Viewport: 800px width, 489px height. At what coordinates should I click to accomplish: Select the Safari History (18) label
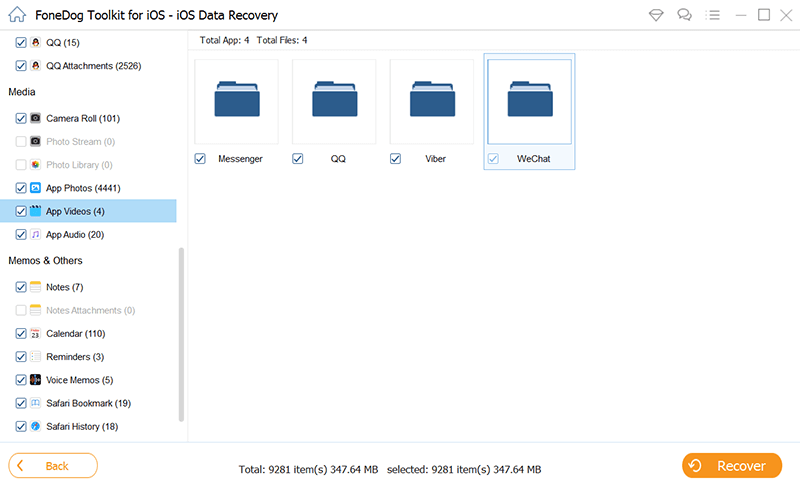(82, 426)
